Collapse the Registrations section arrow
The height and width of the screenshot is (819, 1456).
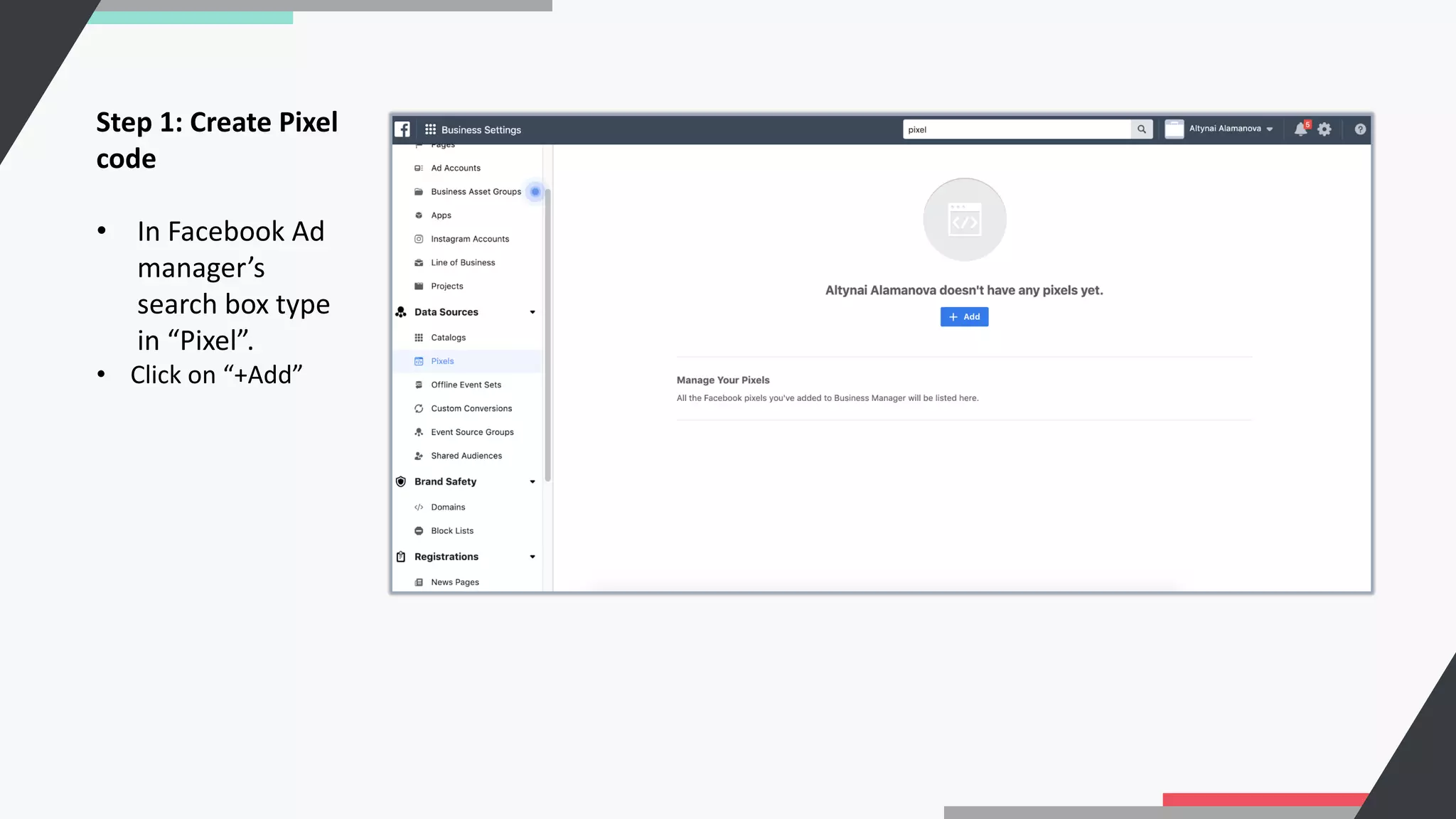[532, 557]
